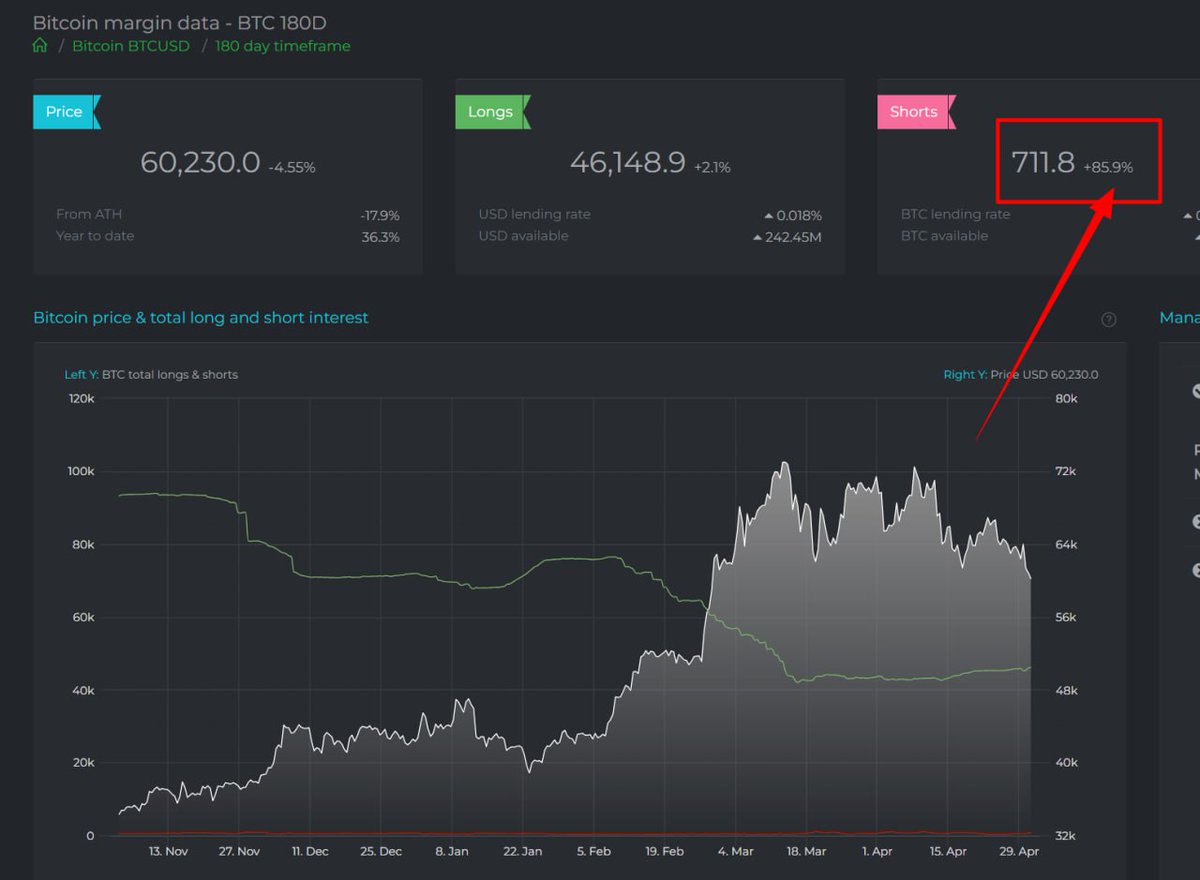Click the Year to date label
Viewport: 1200px width, 880px height.
click(x=95, y=236)
